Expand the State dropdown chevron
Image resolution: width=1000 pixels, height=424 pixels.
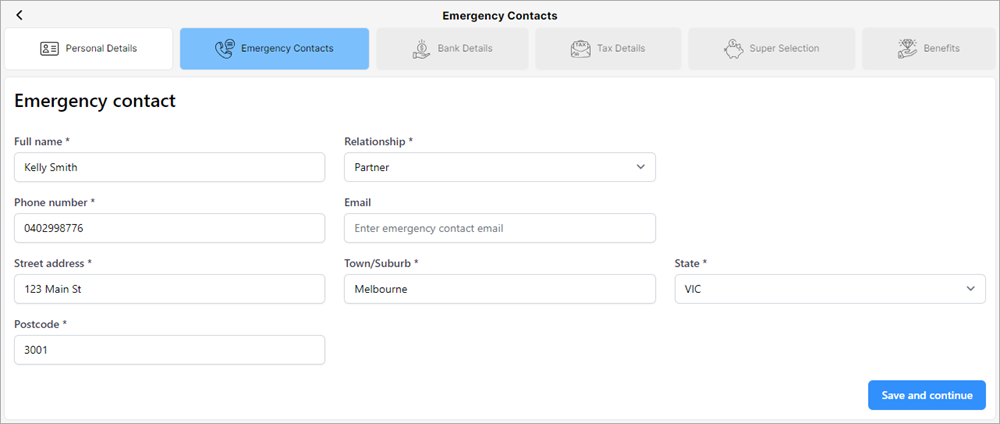coord(971,289)
